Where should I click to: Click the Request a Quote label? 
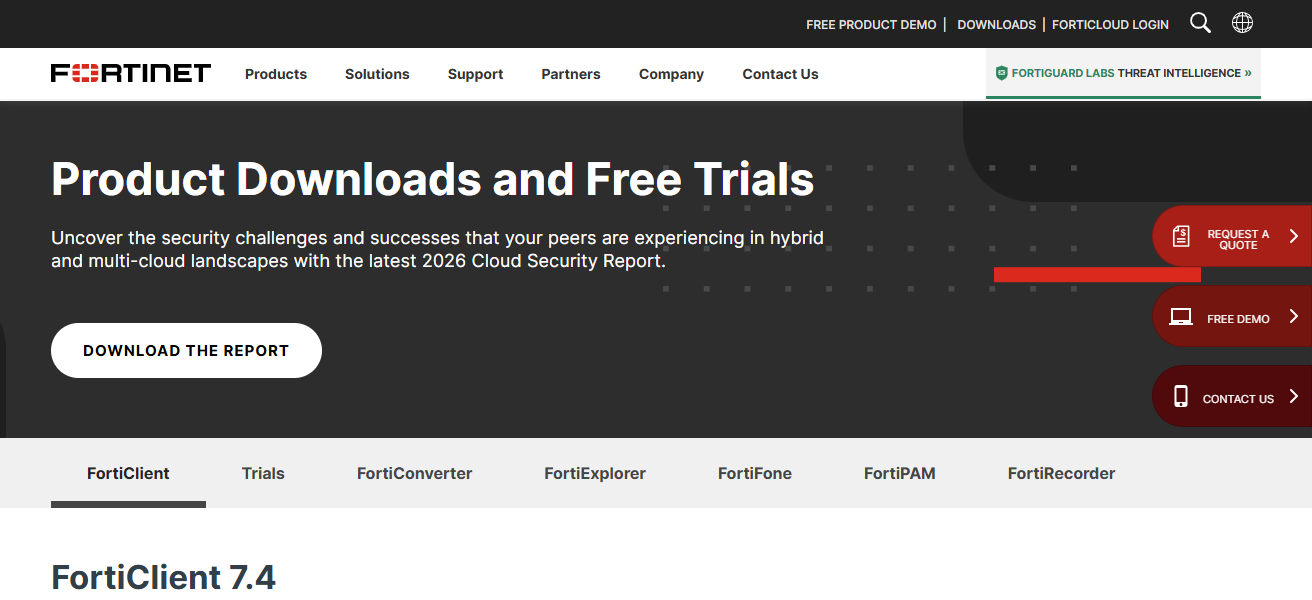point(1238,239)
